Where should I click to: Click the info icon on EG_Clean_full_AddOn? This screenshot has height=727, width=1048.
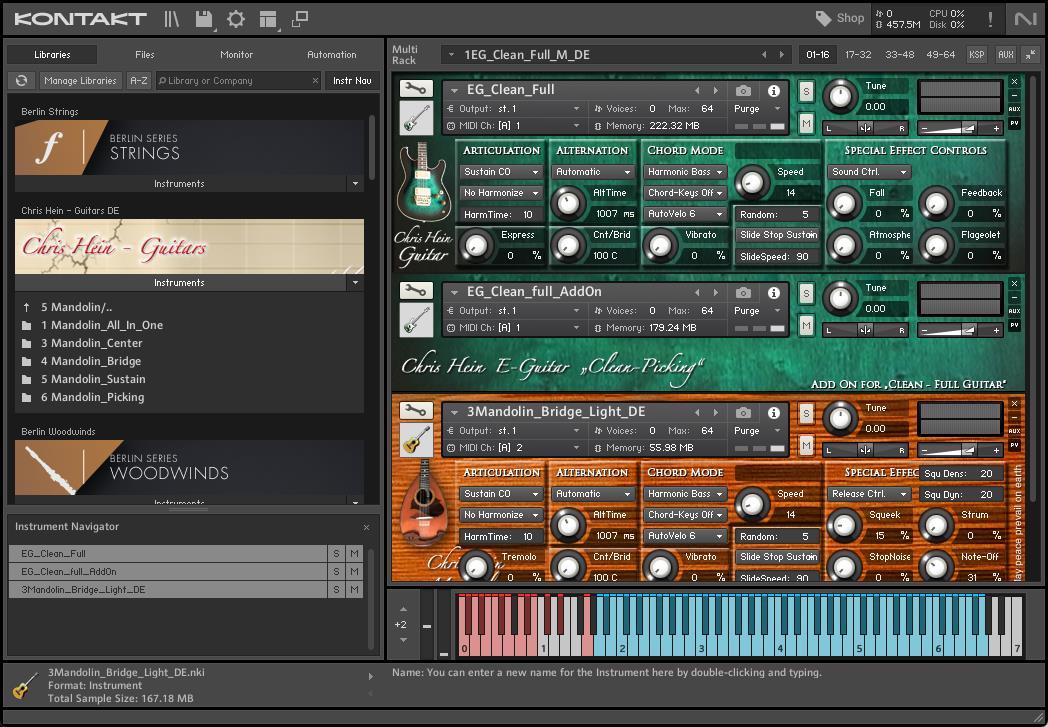point(773,293)
